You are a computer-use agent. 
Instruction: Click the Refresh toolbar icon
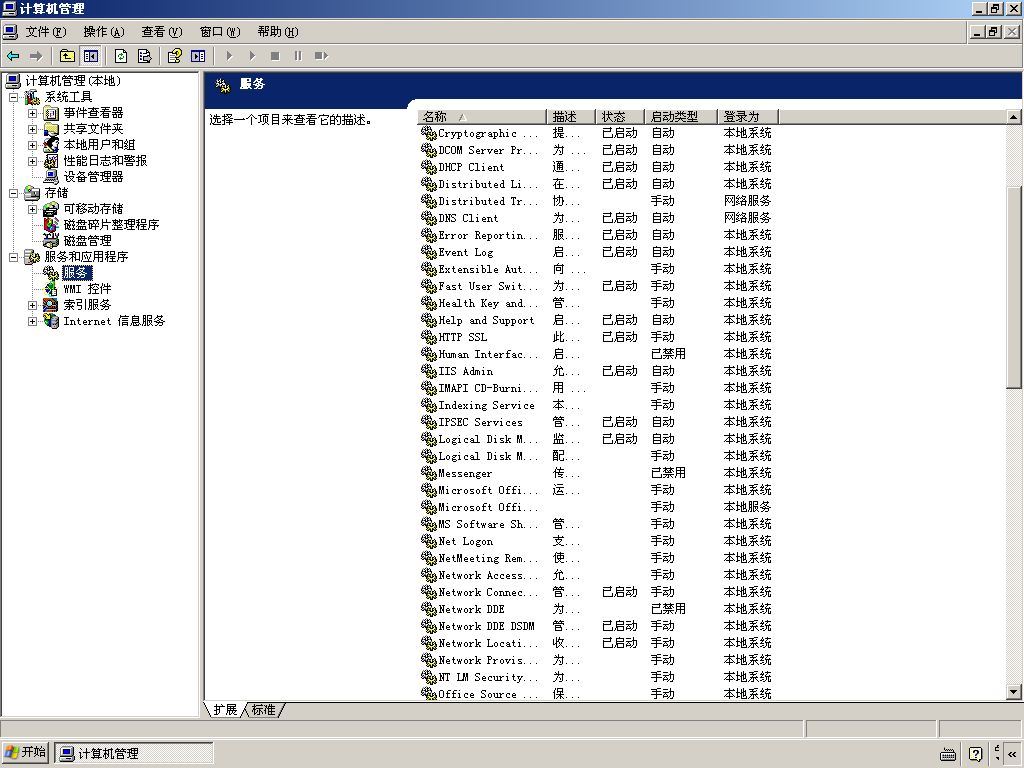pyautogui.click(x=121, y=56)
